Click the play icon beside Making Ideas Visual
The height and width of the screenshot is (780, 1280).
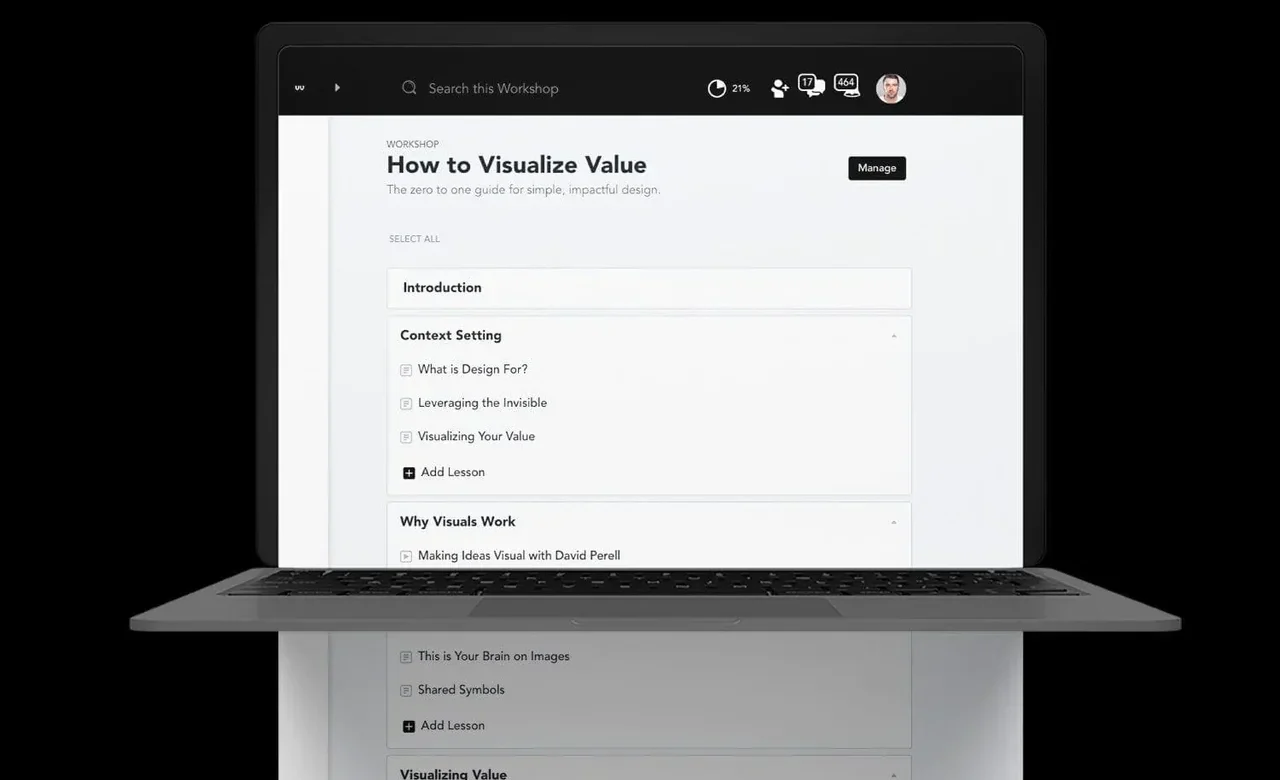(406, 555)
